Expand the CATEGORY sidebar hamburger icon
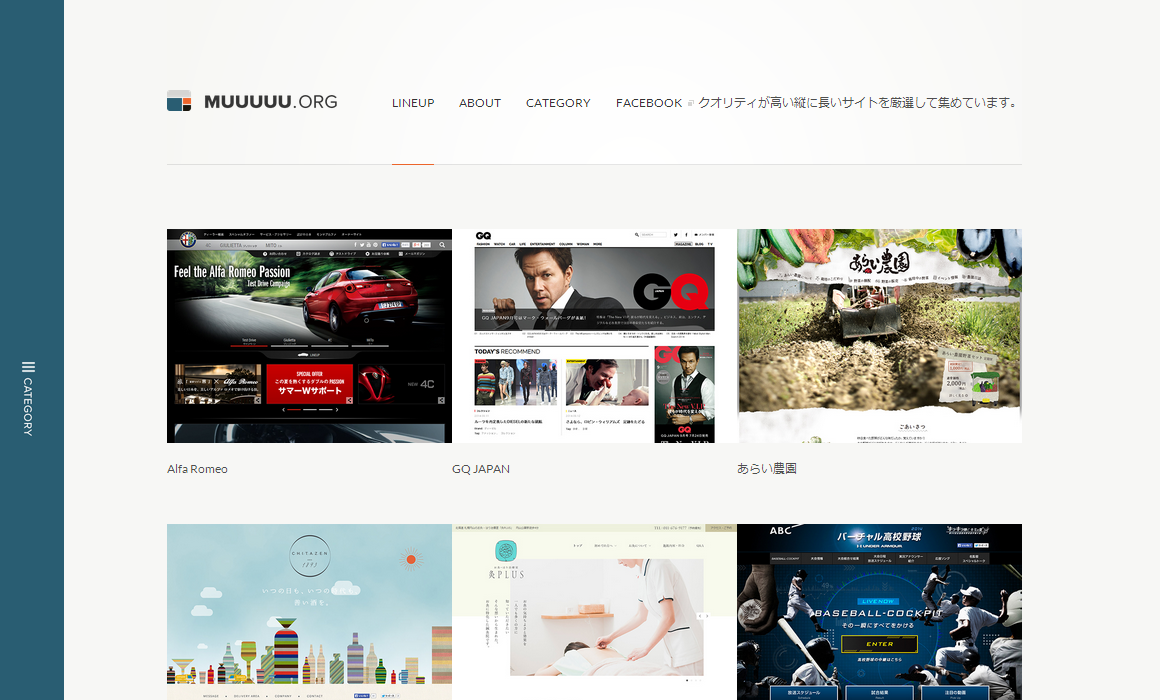The width and height of the screenshot is (1160, 700). tap(28, 367)
